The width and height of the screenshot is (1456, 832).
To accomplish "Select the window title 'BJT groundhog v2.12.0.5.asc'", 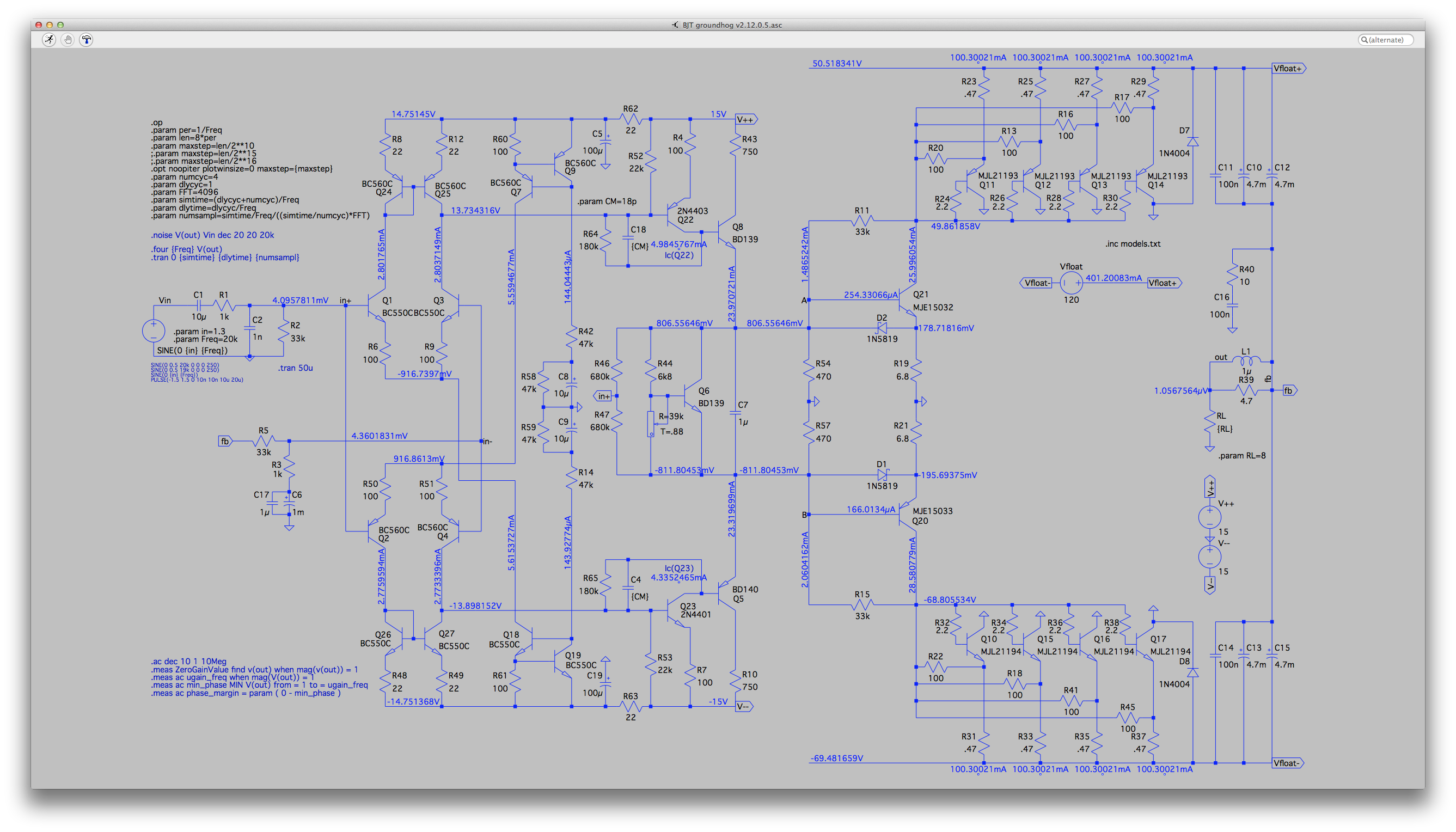I will pyautogui.click(x=732, y=25).
